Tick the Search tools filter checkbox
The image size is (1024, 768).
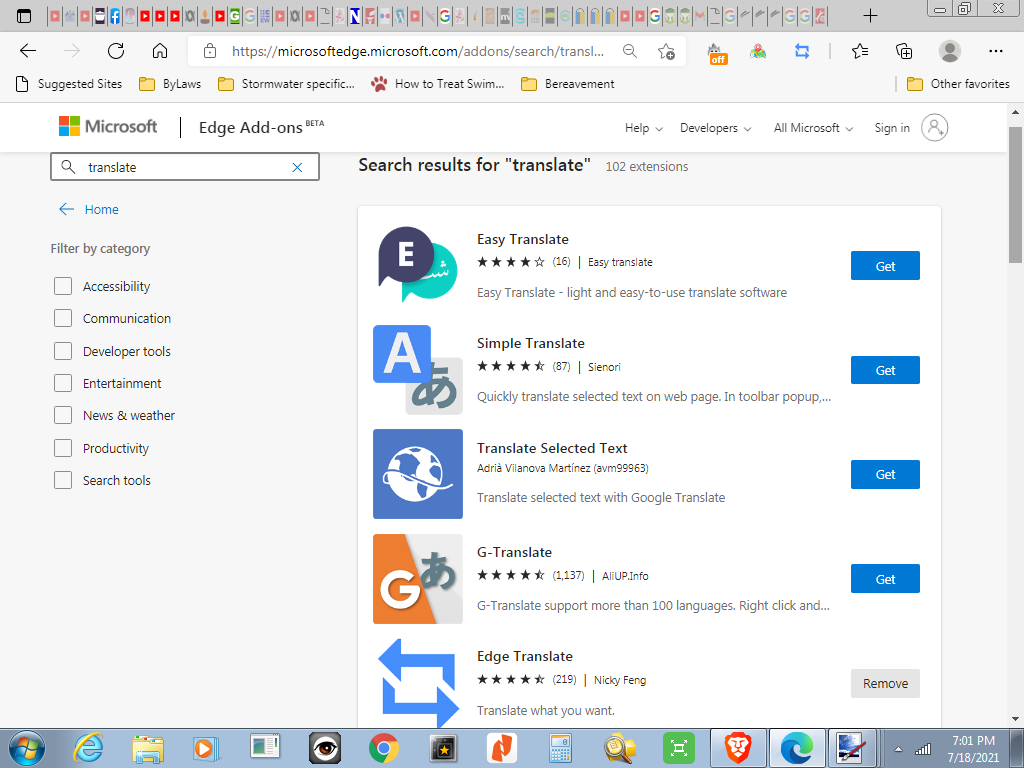pyautogui.click(x=63, y=480)
